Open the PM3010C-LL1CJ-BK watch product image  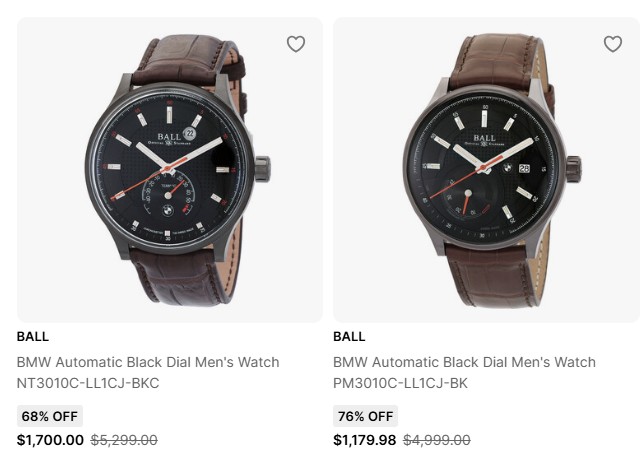486,170
